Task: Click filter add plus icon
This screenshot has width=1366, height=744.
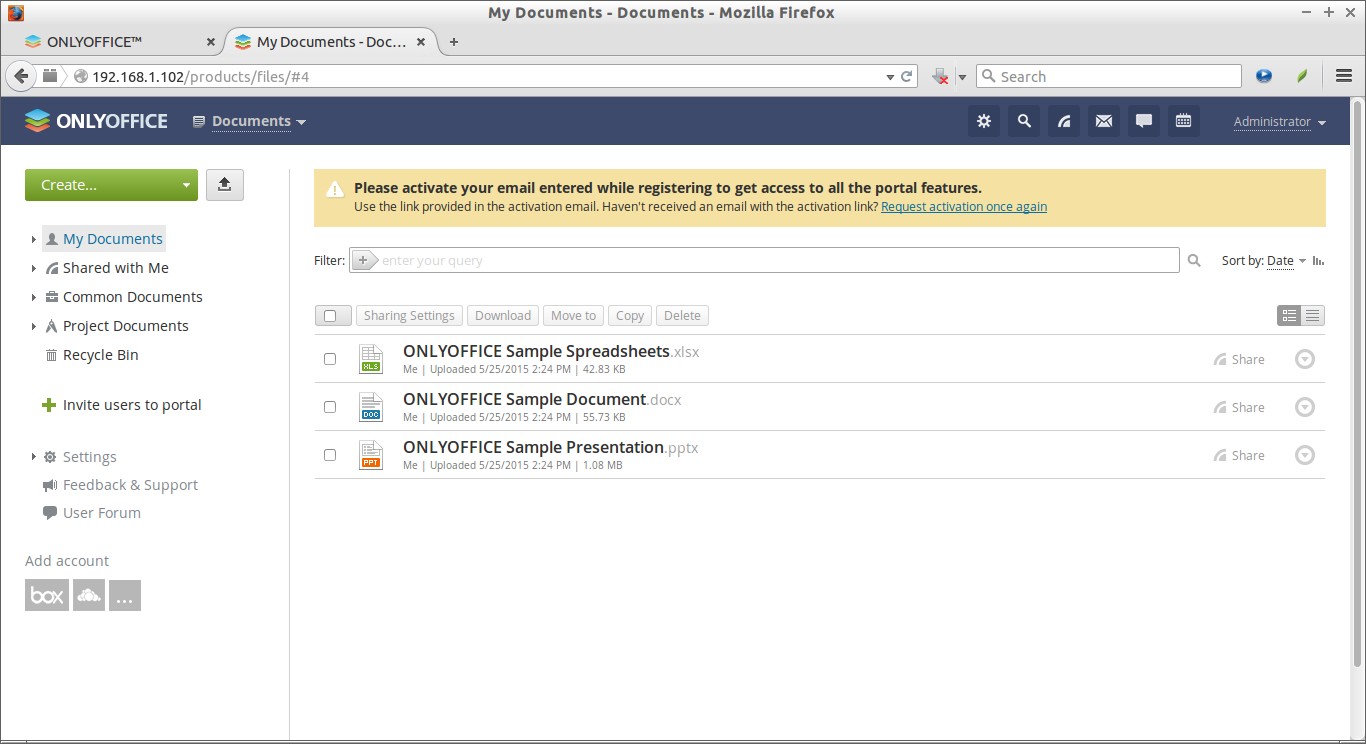Action: point(364,260)
